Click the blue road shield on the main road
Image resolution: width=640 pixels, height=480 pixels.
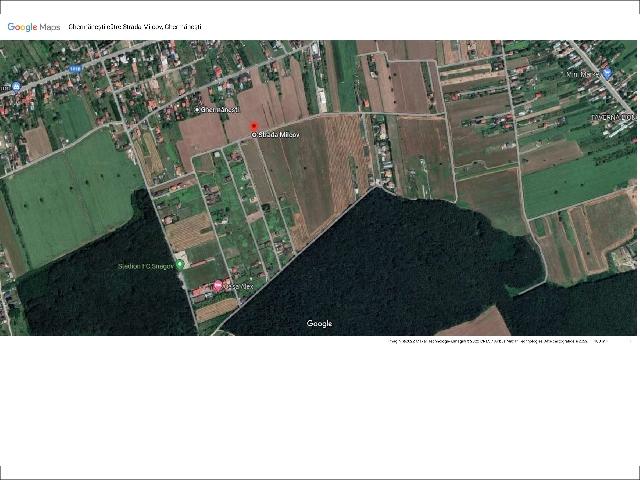75,69
